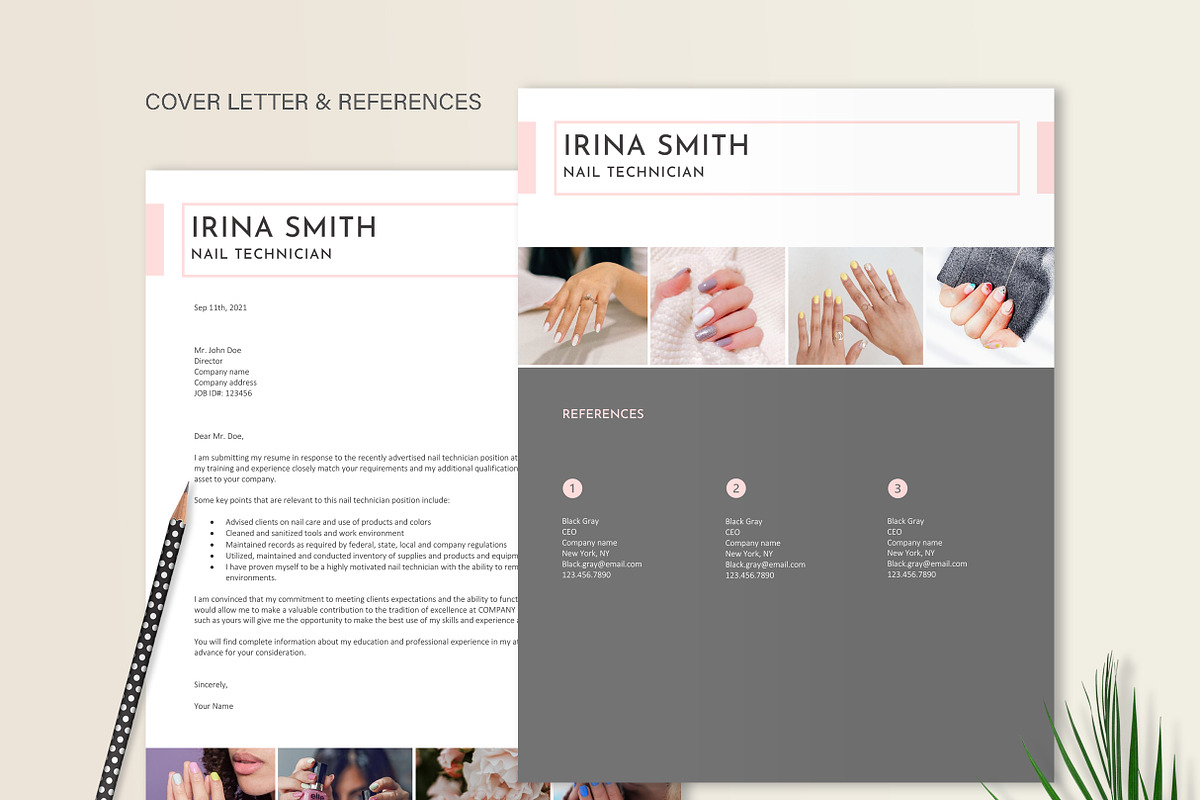Click phone 123.456.7890 under reference 3
The height and width of the screenshot is (800, 1200).
click(x=912, y=575)
